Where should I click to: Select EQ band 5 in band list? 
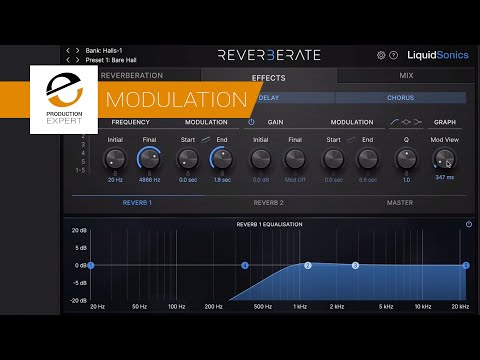coord(83,162)
